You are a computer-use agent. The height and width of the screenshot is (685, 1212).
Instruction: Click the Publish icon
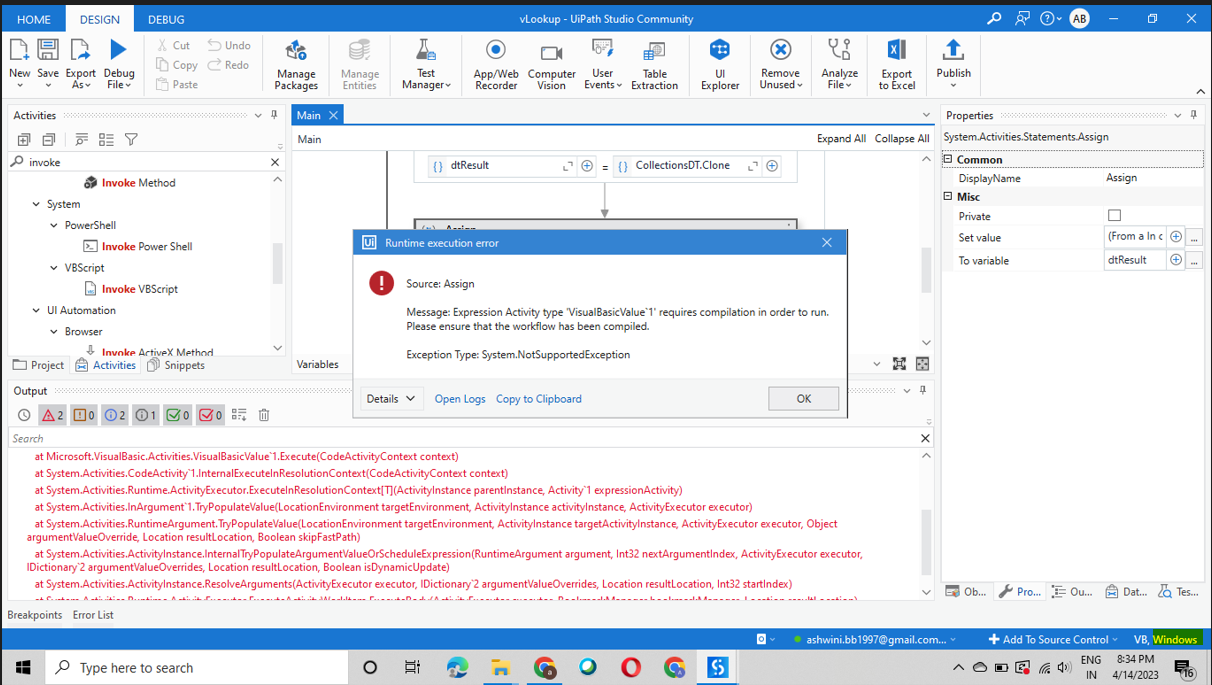click(953, 50)
